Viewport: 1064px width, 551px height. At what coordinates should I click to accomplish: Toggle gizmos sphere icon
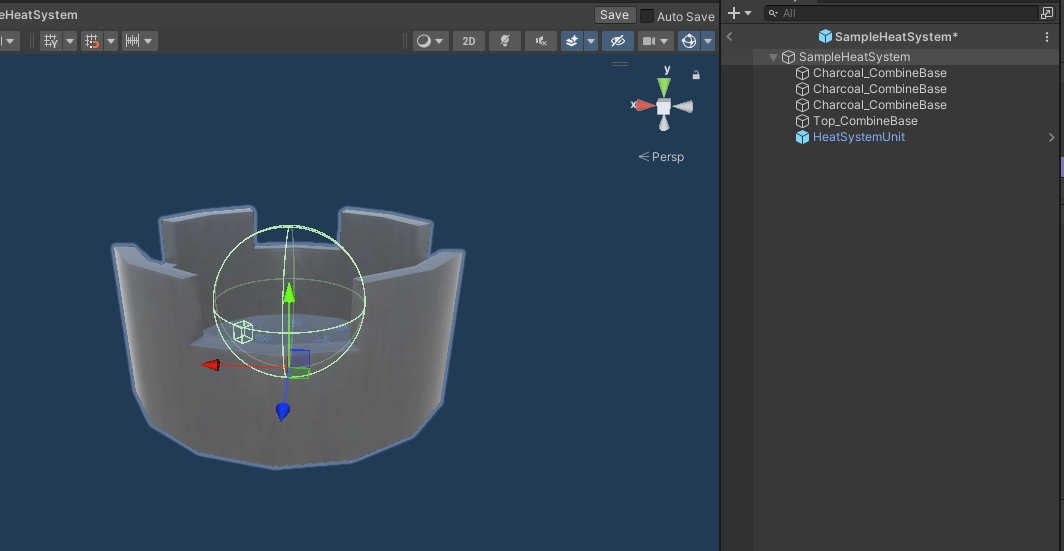pyautogui.click(x=689, y=41)
